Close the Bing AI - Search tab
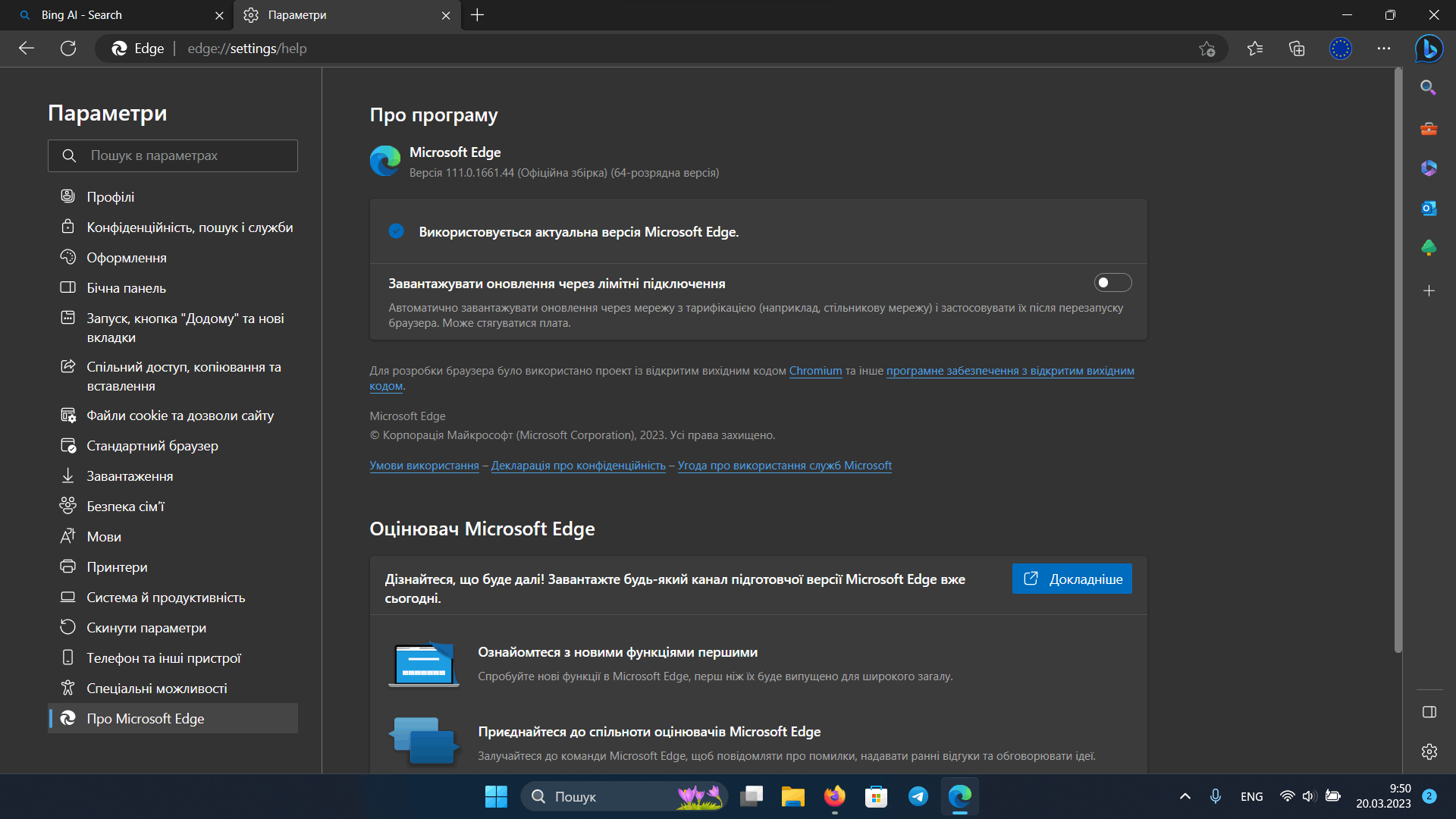Viewport: 1456px width, 819px height. coord(219,15)
